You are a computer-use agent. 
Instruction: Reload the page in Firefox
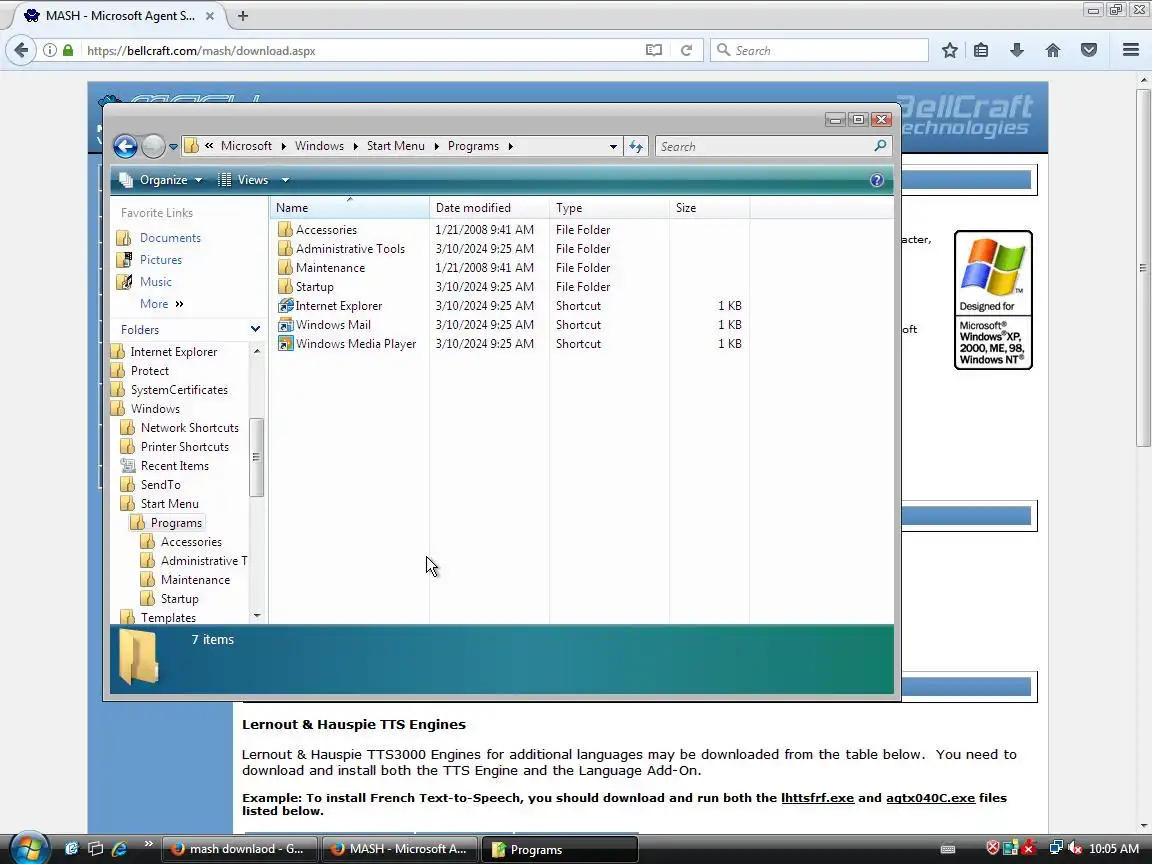tap(686, 51)
